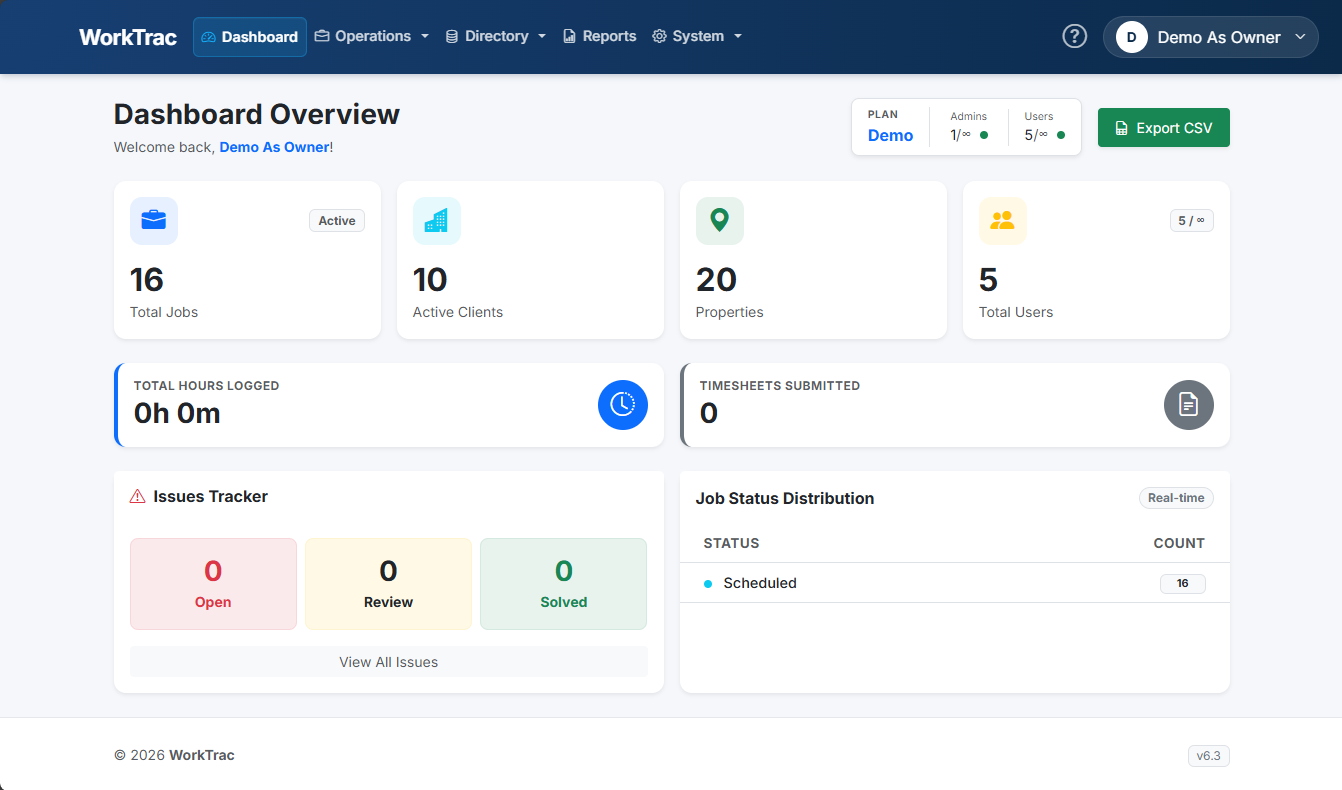Click the Scheduled status indicator dot
This screenshot has height=790, width=1342.
coord(707,582)
